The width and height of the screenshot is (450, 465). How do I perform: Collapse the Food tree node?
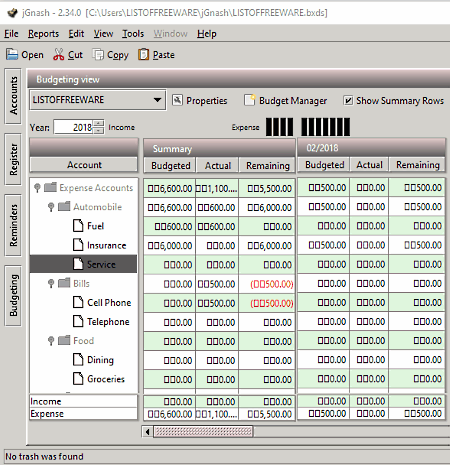51,341
